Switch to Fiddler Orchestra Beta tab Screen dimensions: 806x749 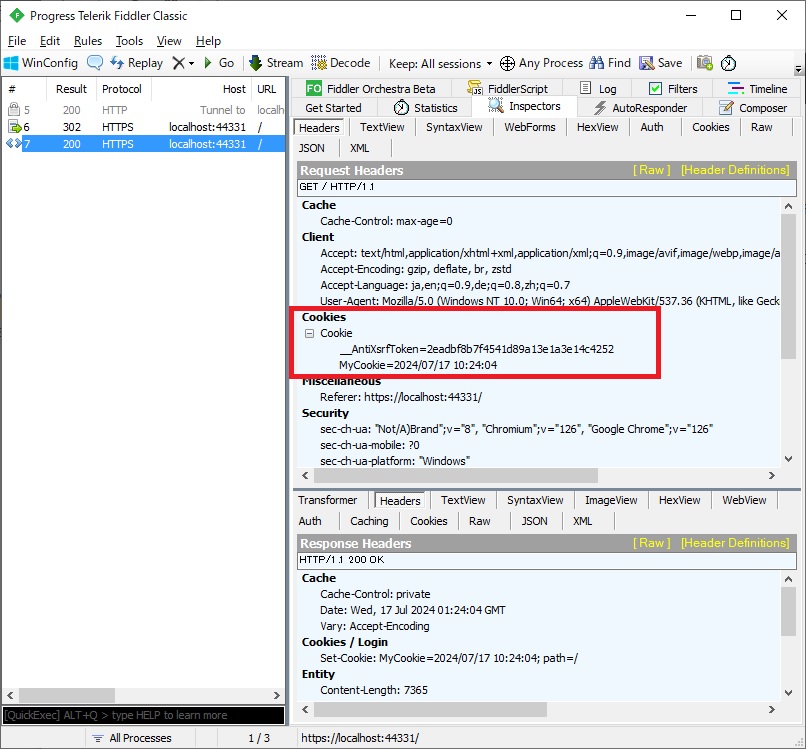point(371,88)
